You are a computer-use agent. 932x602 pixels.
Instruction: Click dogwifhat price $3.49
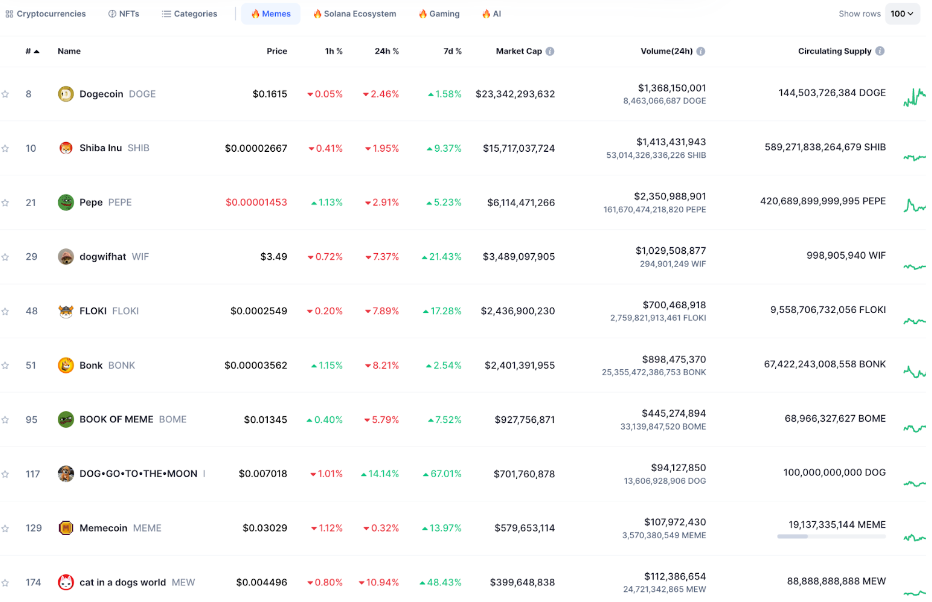point(273,257)
